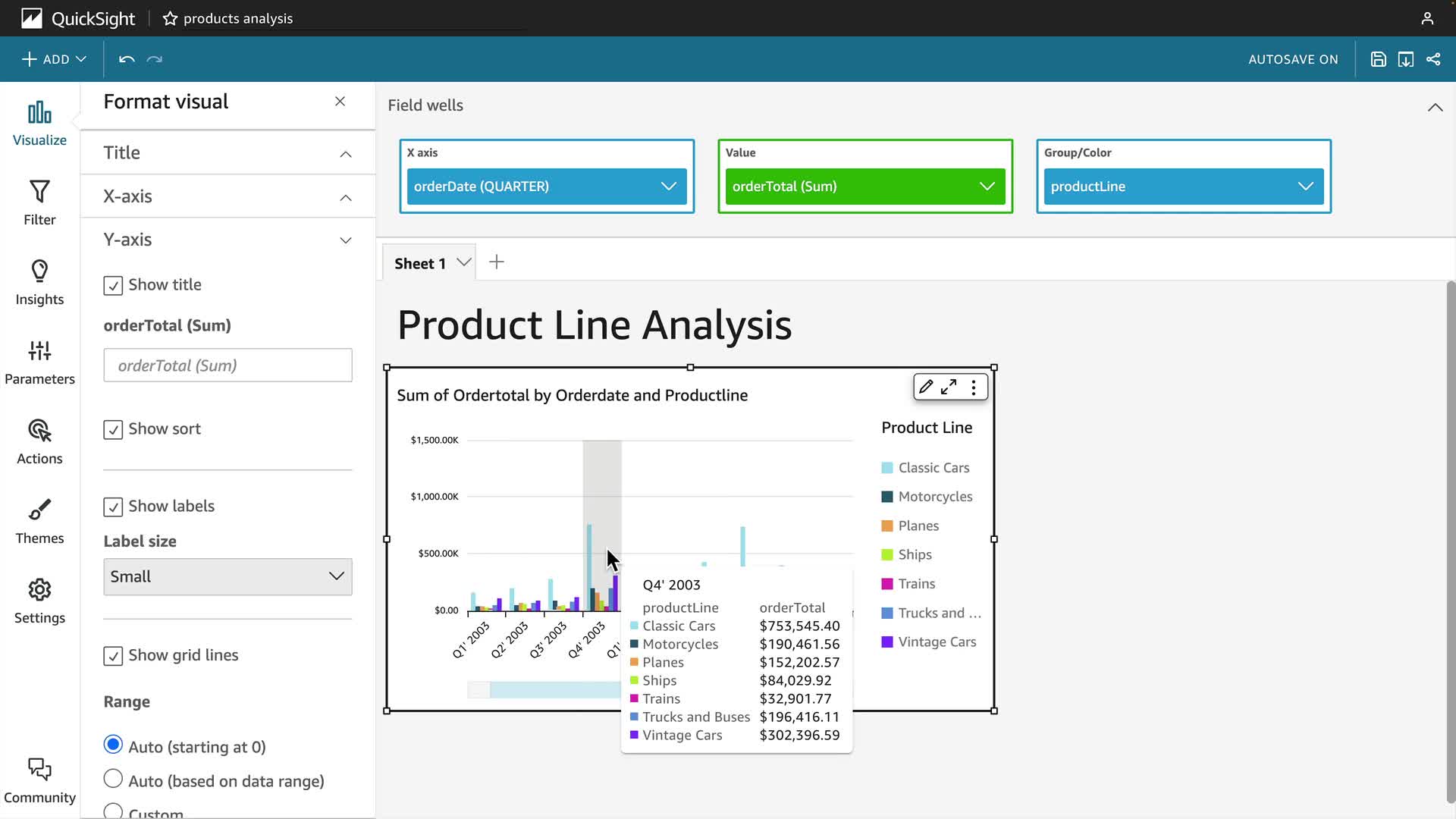Open the Sheet 1 tab
Screen dimensions: 1456x819
coord(419,263)
